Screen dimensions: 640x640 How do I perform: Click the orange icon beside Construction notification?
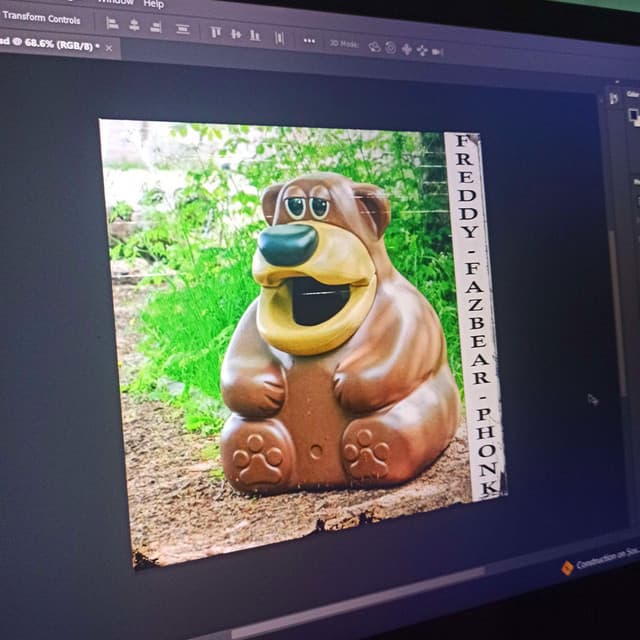tap(567, 568)
